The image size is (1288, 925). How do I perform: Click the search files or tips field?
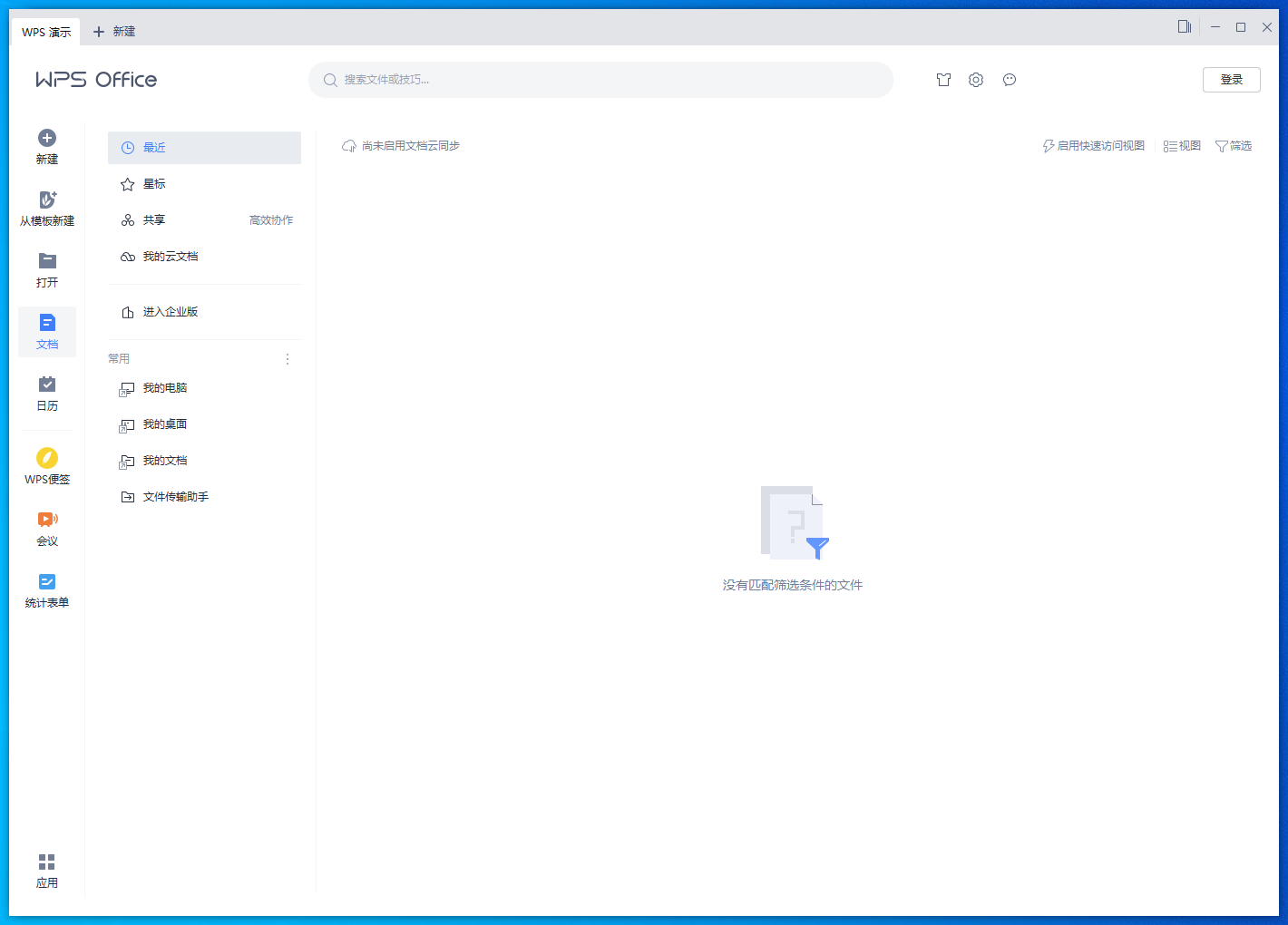coord(600,80)
